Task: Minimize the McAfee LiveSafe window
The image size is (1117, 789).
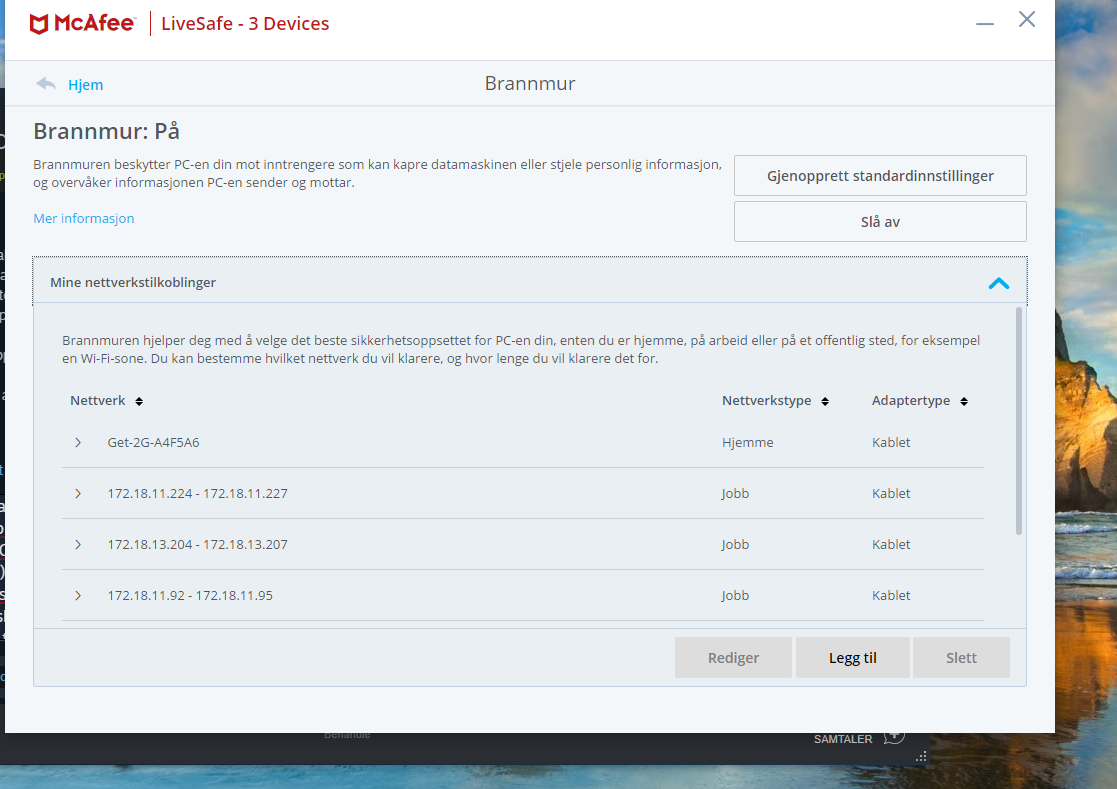Action: click(x=984, y=23)
